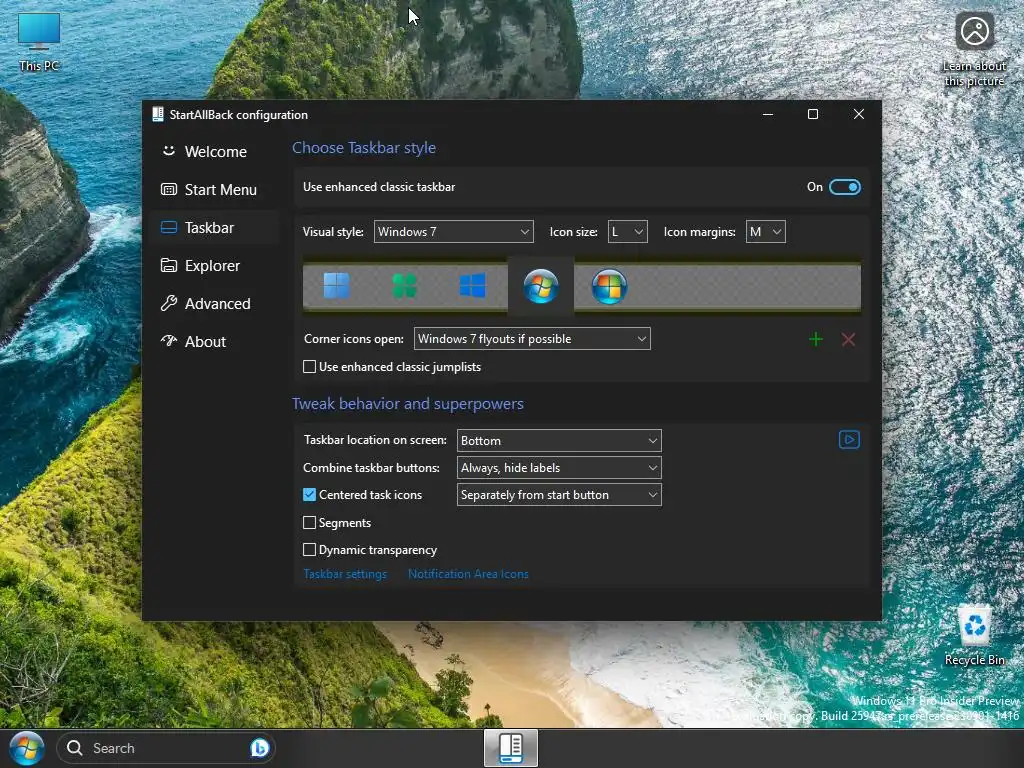Screen dimensions: 1024x768
Task: Close the StartAllBack configuration window
Action: tap(859, 114)
